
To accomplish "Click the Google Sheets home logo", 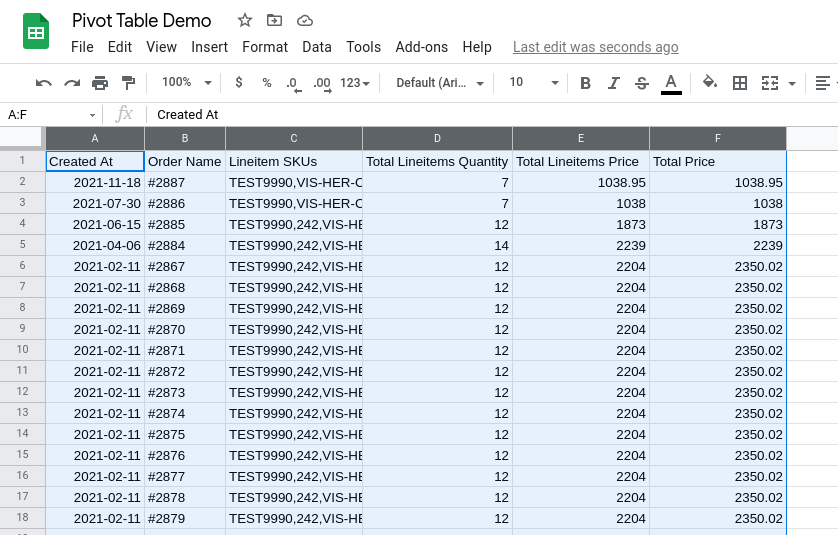I will click(x=37, y=32).
